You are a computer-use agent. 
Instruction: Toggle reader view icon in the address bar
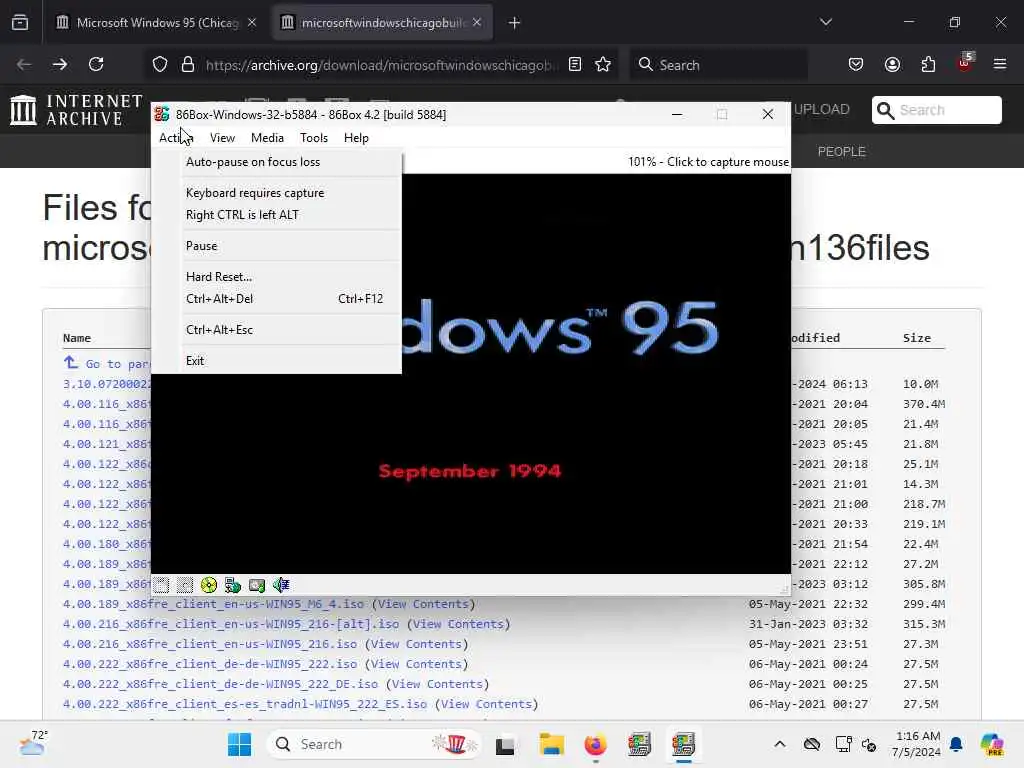[575, 65]
